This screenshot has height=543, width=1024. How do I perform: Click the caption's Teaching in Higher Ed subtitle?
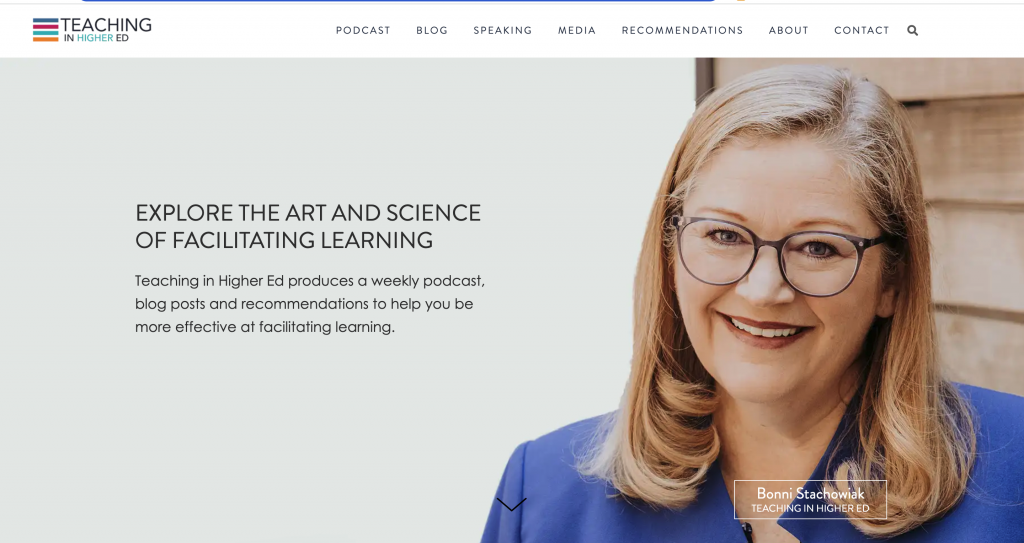(810, 508)
